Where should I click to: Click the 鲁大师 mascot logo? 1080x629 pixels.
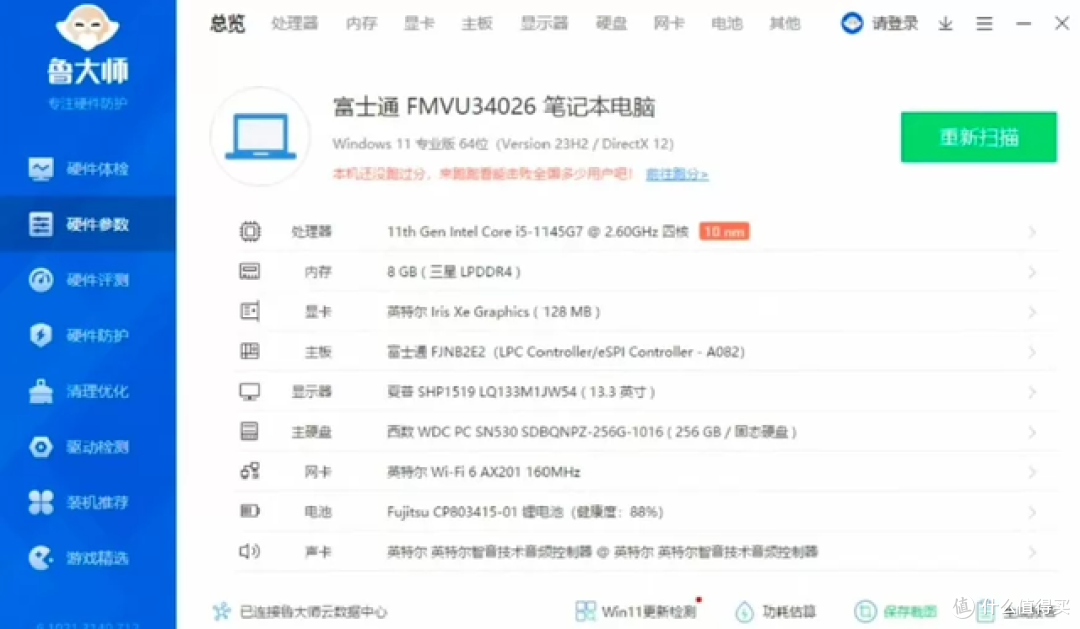click(87, 26)
